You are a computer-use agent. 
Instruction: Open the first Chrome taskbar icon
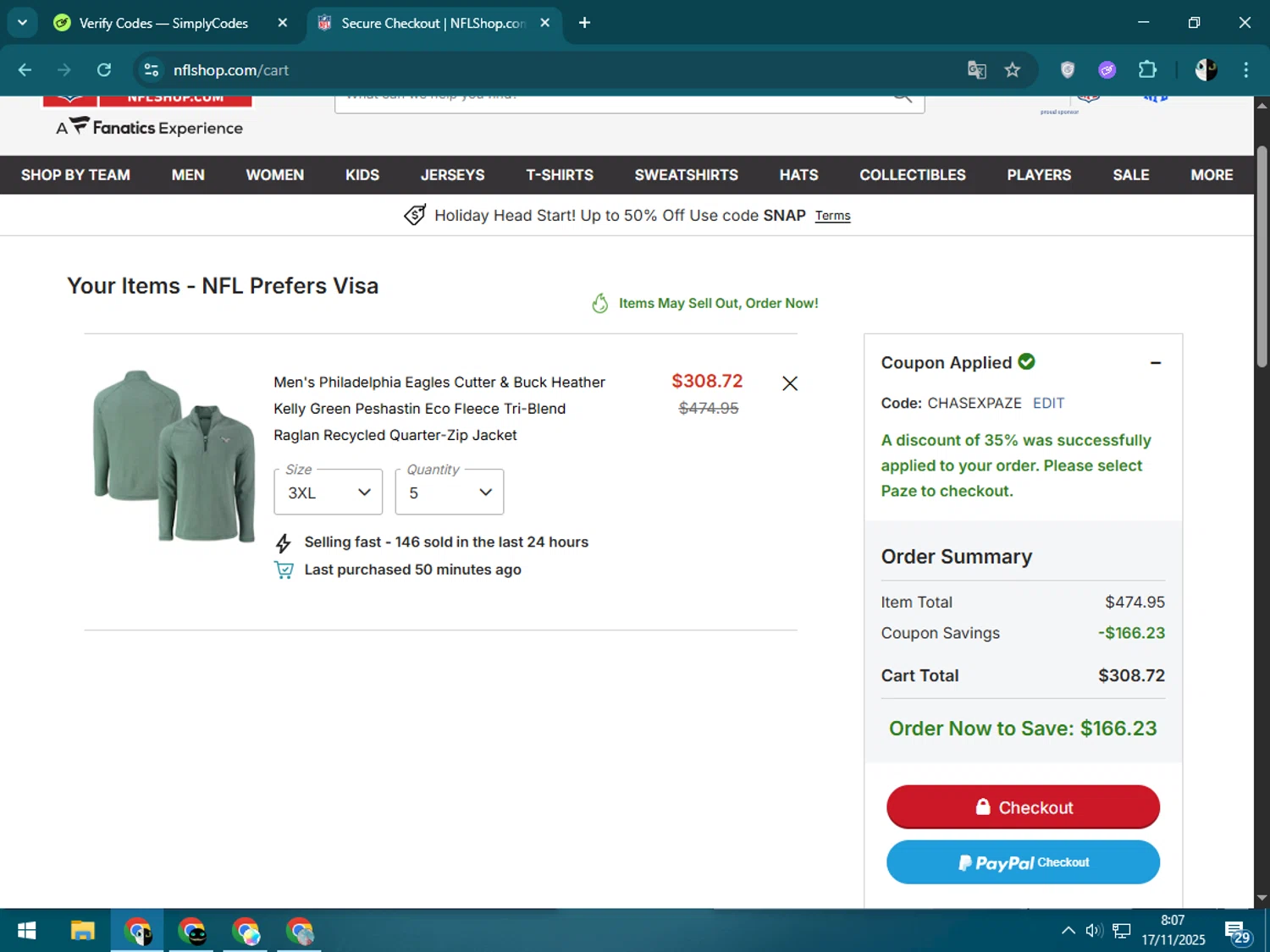[x=137, y=931]
